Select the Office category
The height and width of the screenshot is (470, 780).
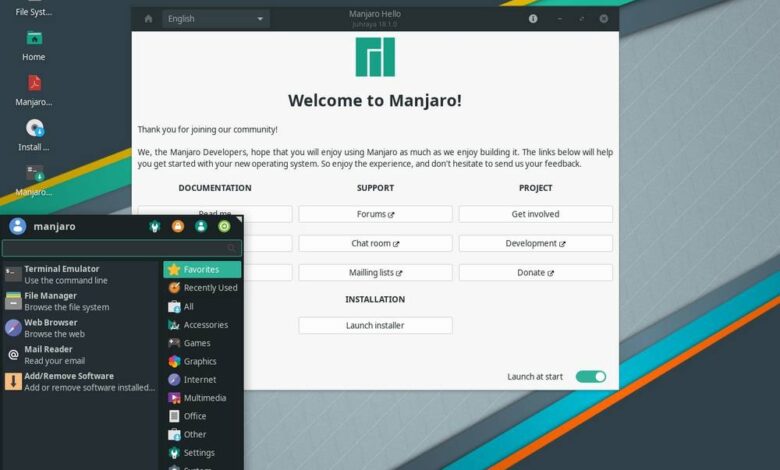click(x=202, y=416)
